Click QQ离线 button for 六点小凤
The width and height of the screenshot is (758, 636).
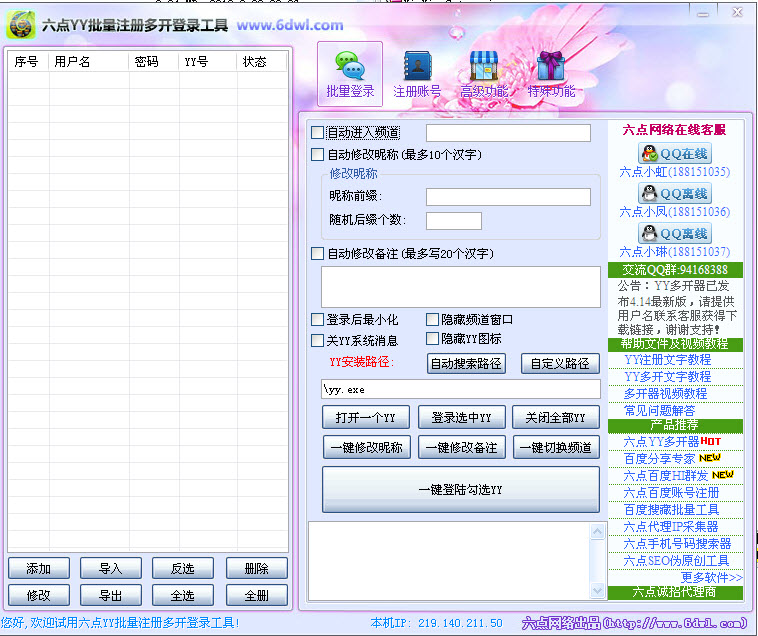[674, 194]
